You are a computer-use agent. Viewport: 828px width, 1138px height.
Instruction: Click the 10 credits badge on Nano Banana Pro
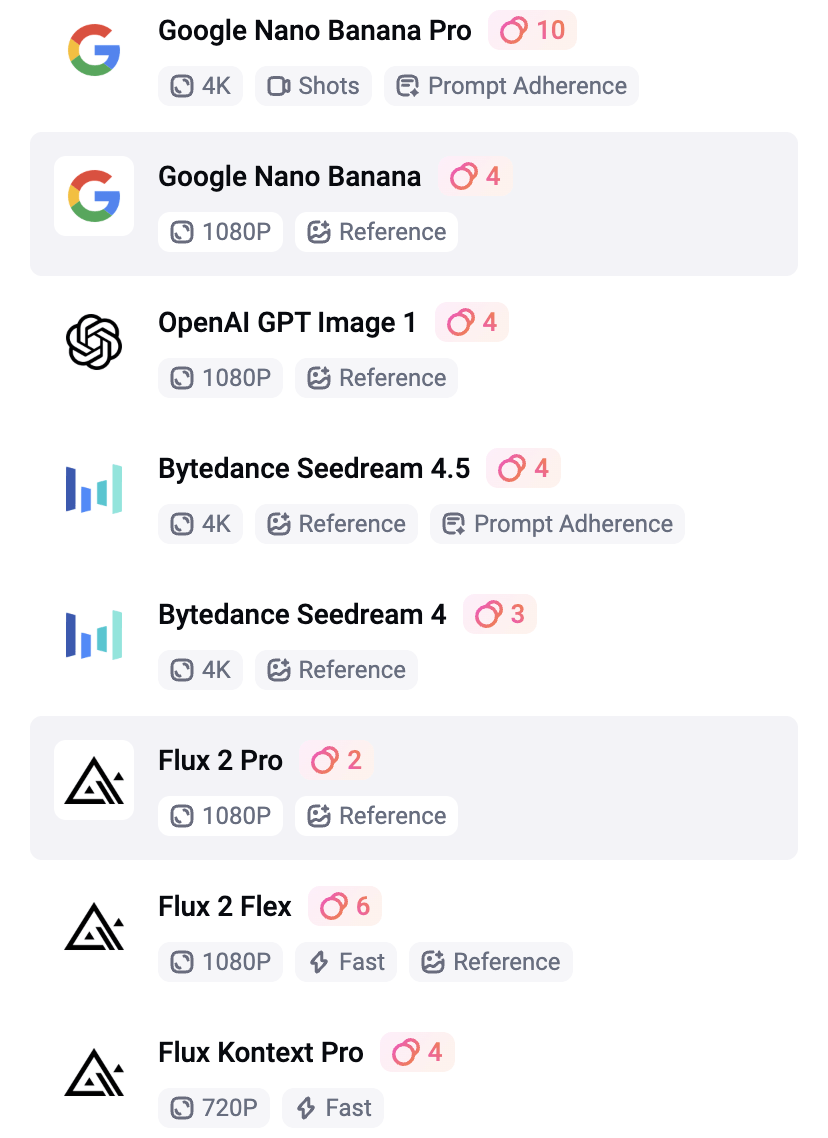pyautogui.click(x=533, y=31)
